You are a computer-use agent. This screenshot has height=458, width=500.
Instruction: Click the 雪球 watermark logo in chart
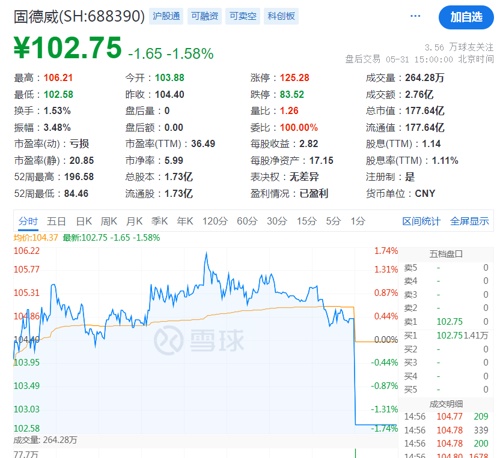(199, 340)
